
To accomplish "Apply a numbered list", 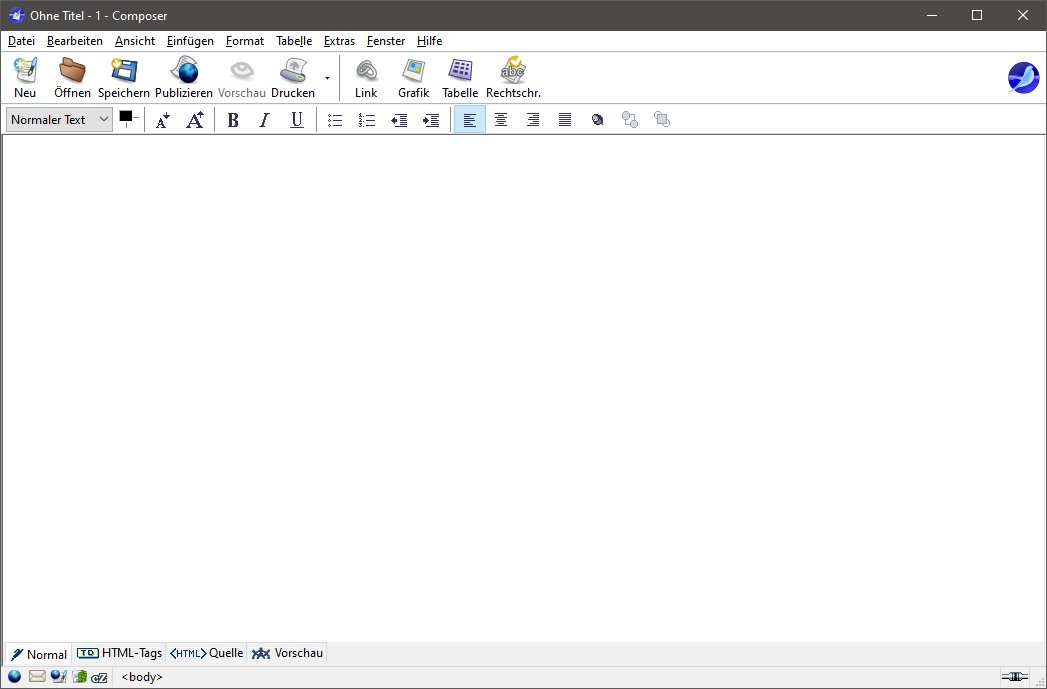I will point(367,120).
